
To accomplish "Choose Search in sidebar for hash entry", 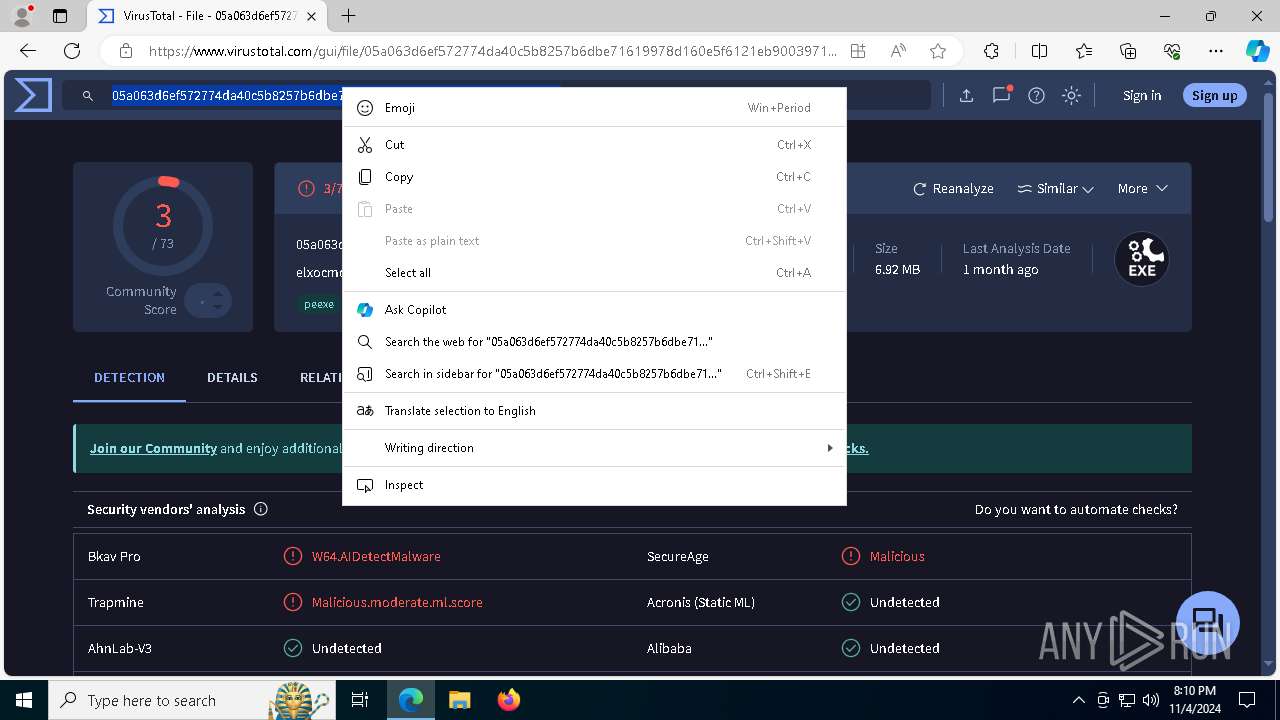I will pyautogui.click(x=594, y=374).
